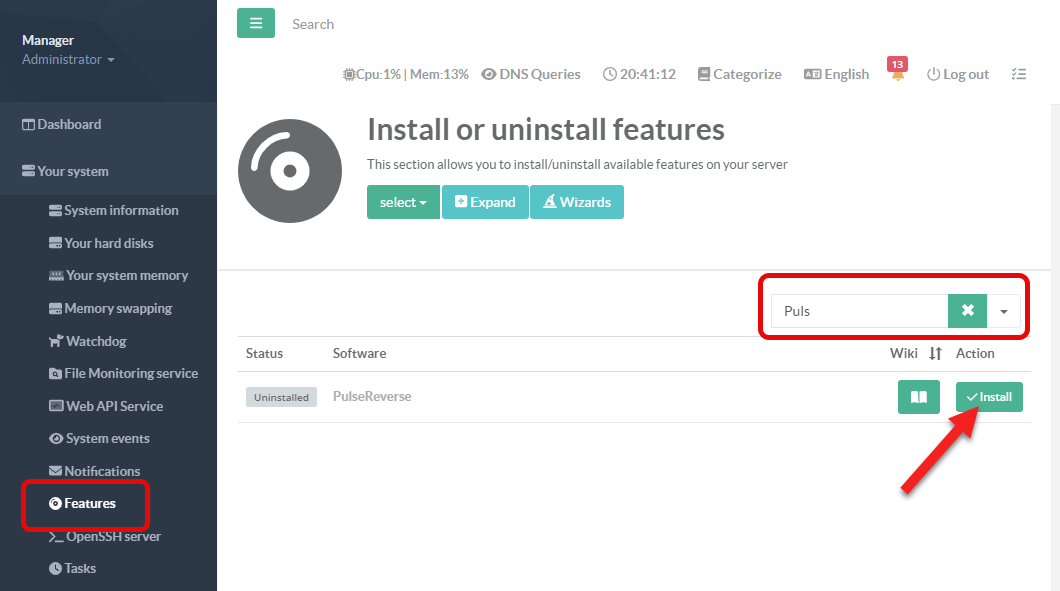
Task: Click the Expand button
Action: [x=485, y=202]
